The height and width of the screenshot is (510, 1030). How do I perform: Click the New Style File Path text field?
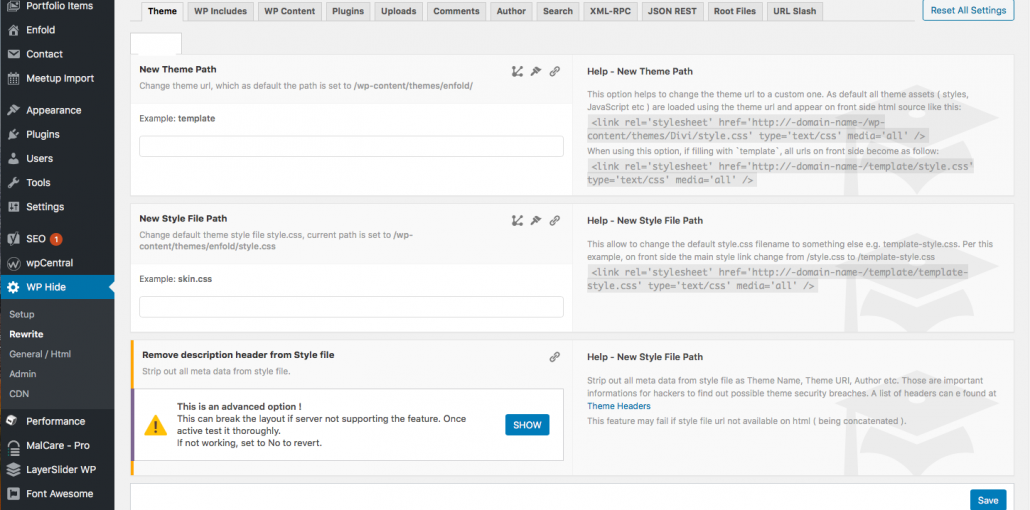[351, 307]
